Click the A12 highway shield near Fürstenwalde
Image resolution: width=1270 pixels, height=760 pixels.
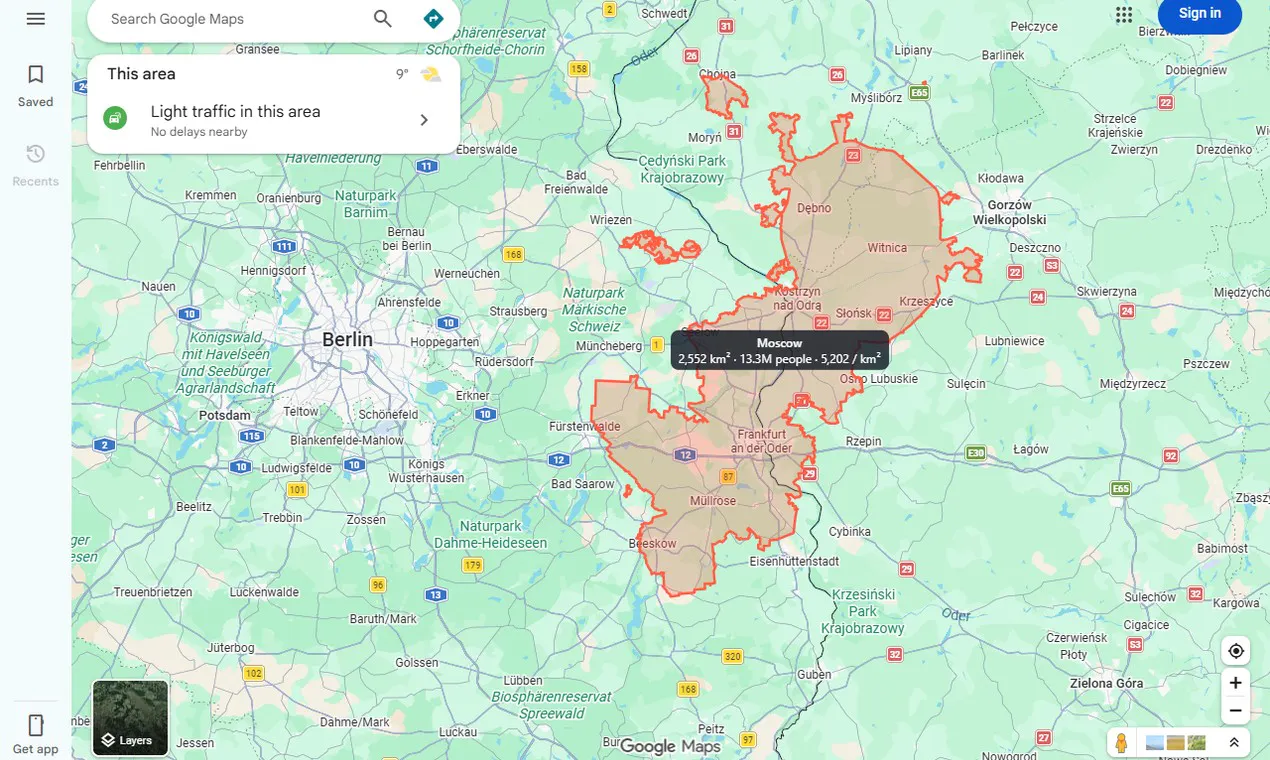tap(559, 460)
